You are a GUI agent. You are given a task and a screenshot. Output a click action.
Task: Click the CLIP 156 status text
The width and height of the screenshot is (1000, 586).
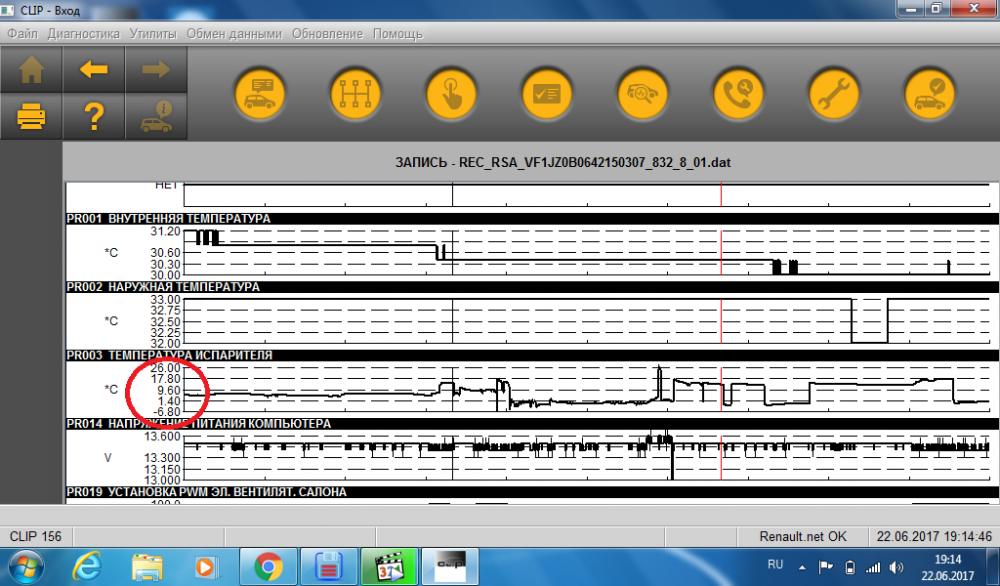(36, 536)
